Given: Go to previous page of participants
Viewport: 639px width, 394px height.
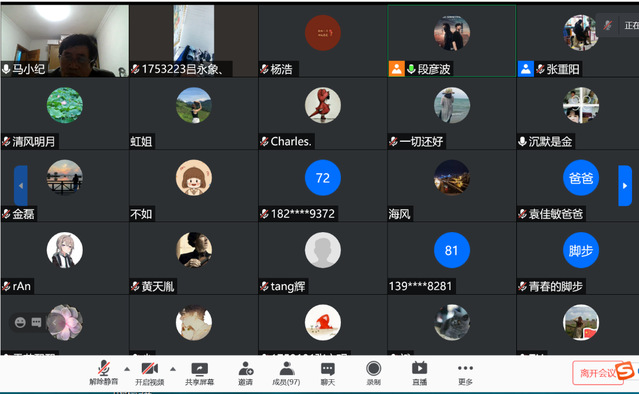Looking at the screenshot, I should tap(21, 186).
